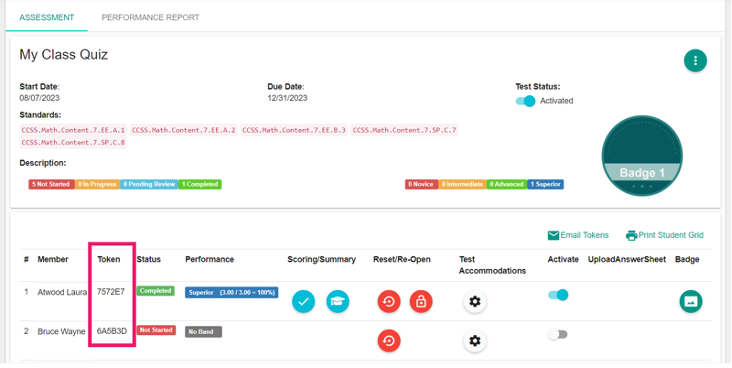This screenshot has width=732, height=368.
Task: Click the member name Bruce Wayne
Action: [61, 331]
